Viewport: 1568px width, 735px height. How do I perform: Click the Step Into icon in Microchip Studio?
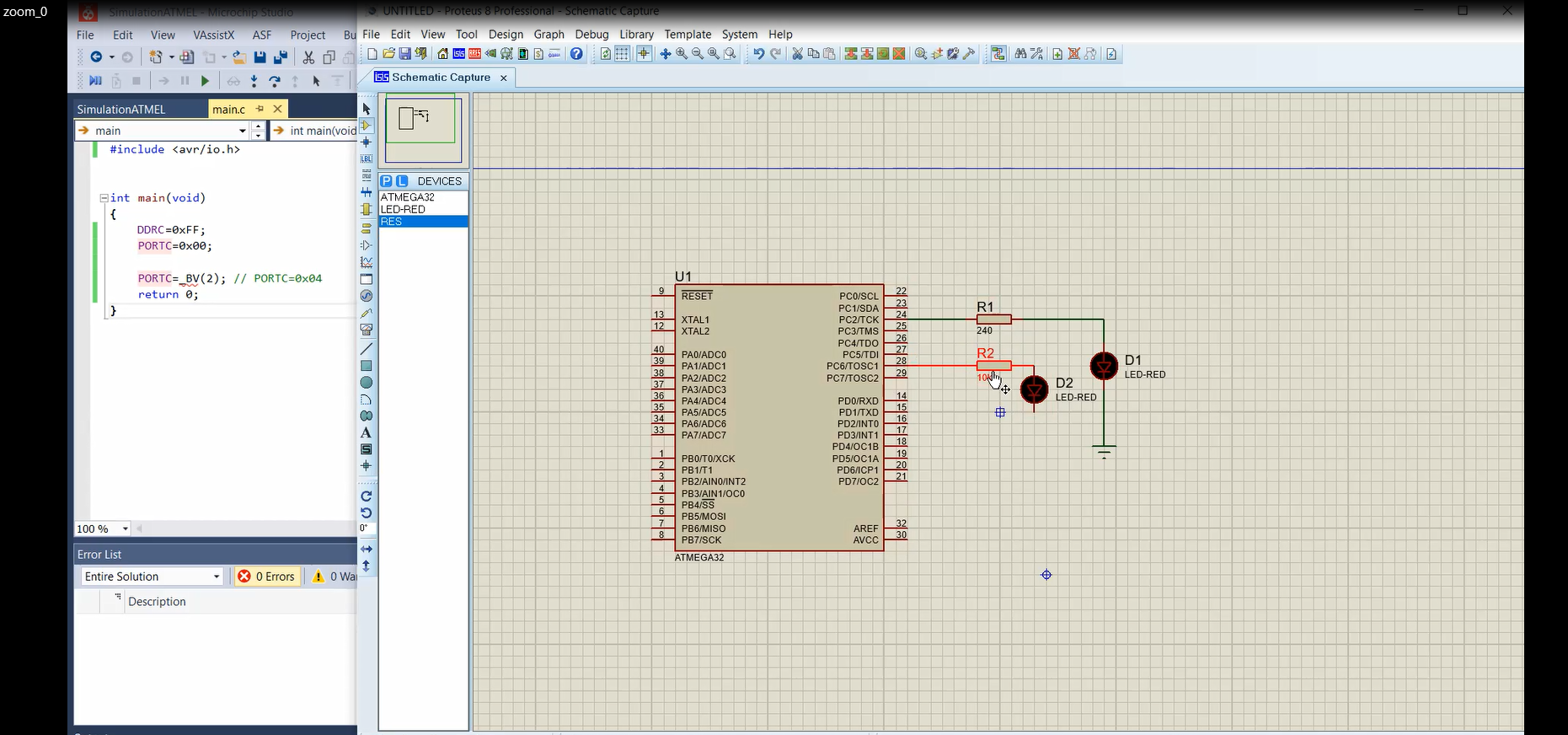point(254,81)
